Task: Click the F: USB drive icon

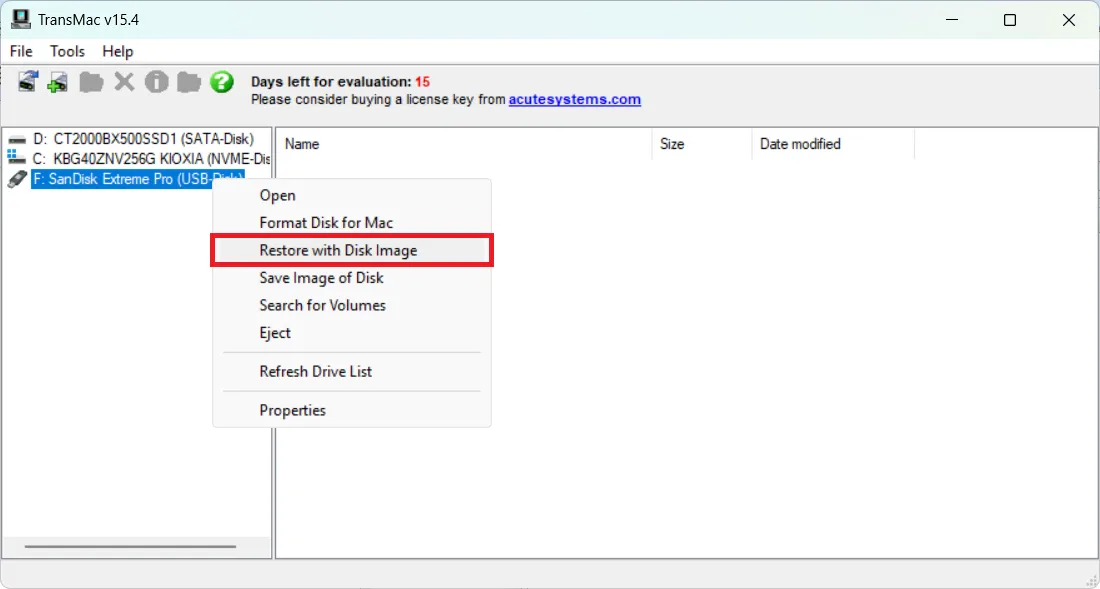Action: [18, 180]
